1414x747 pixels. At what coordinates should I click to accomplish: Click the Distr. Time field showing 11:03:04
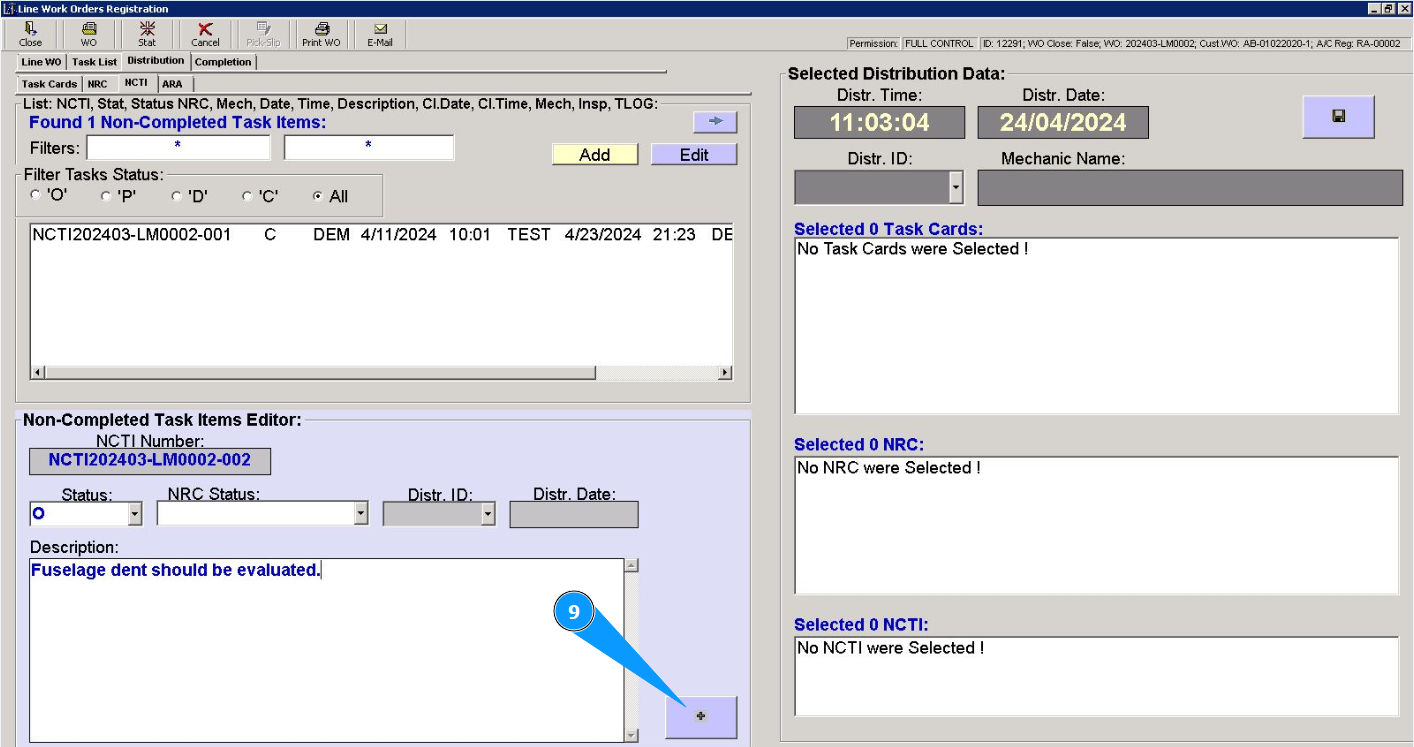(880, 122)
